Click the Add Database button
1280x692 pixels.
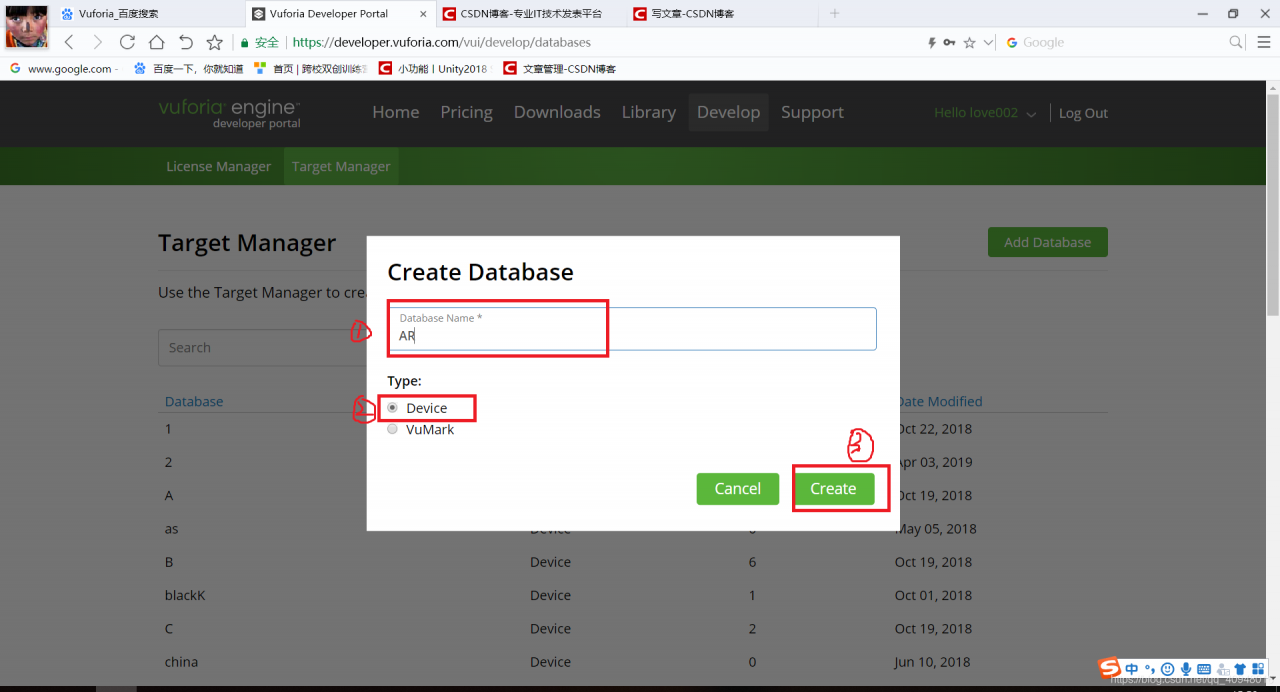point(1047,242)
